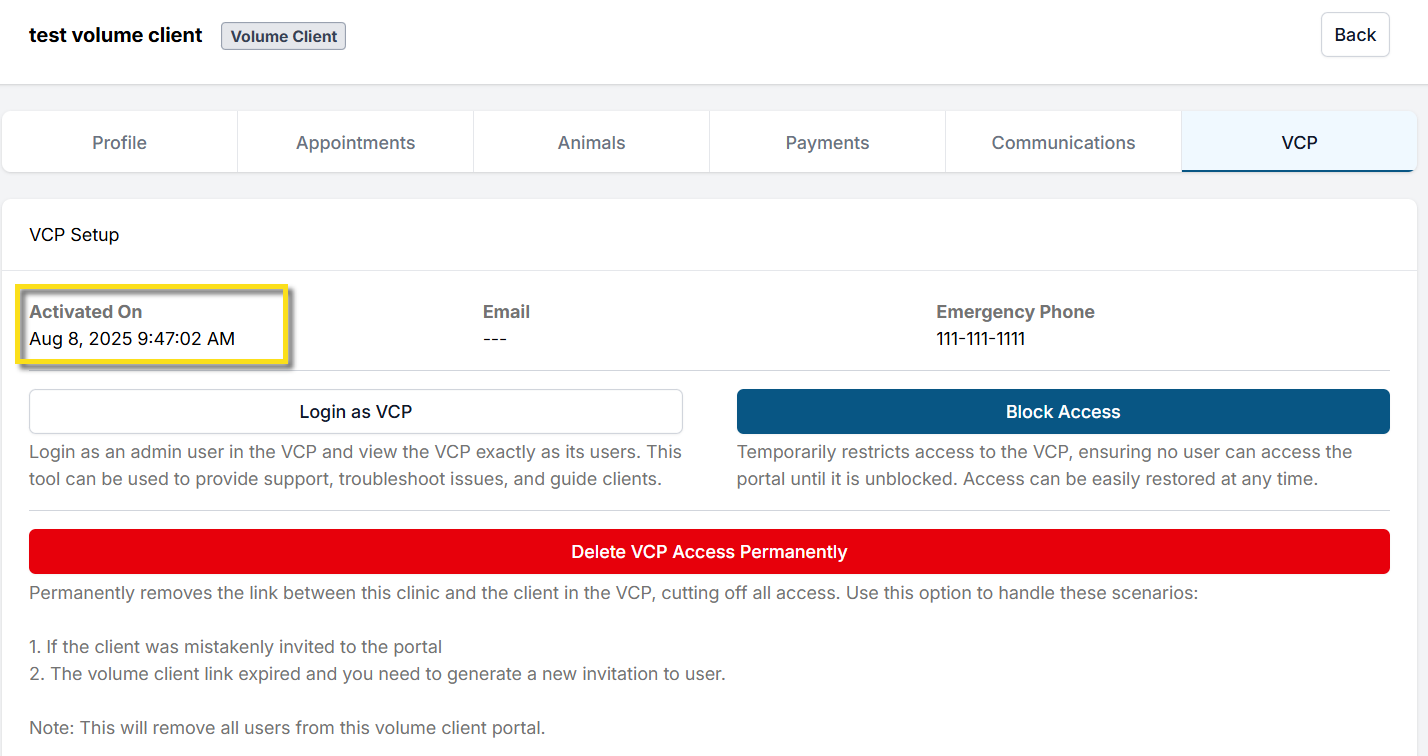Select the Communications tab
Viewport: 1428px width, 756px height.
pyautogui.click(x=1063, y=143)
